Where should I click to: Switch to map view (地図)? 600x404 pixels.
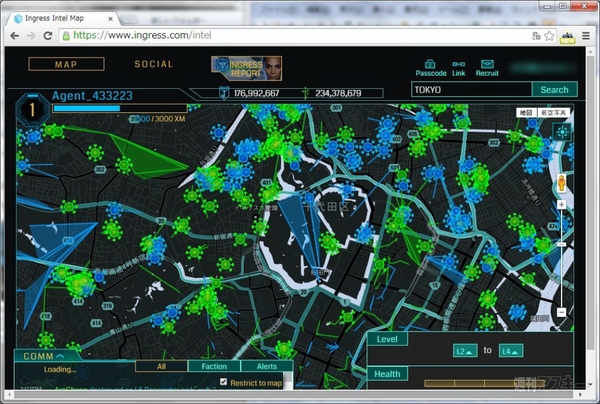click(x=527, y=112)
